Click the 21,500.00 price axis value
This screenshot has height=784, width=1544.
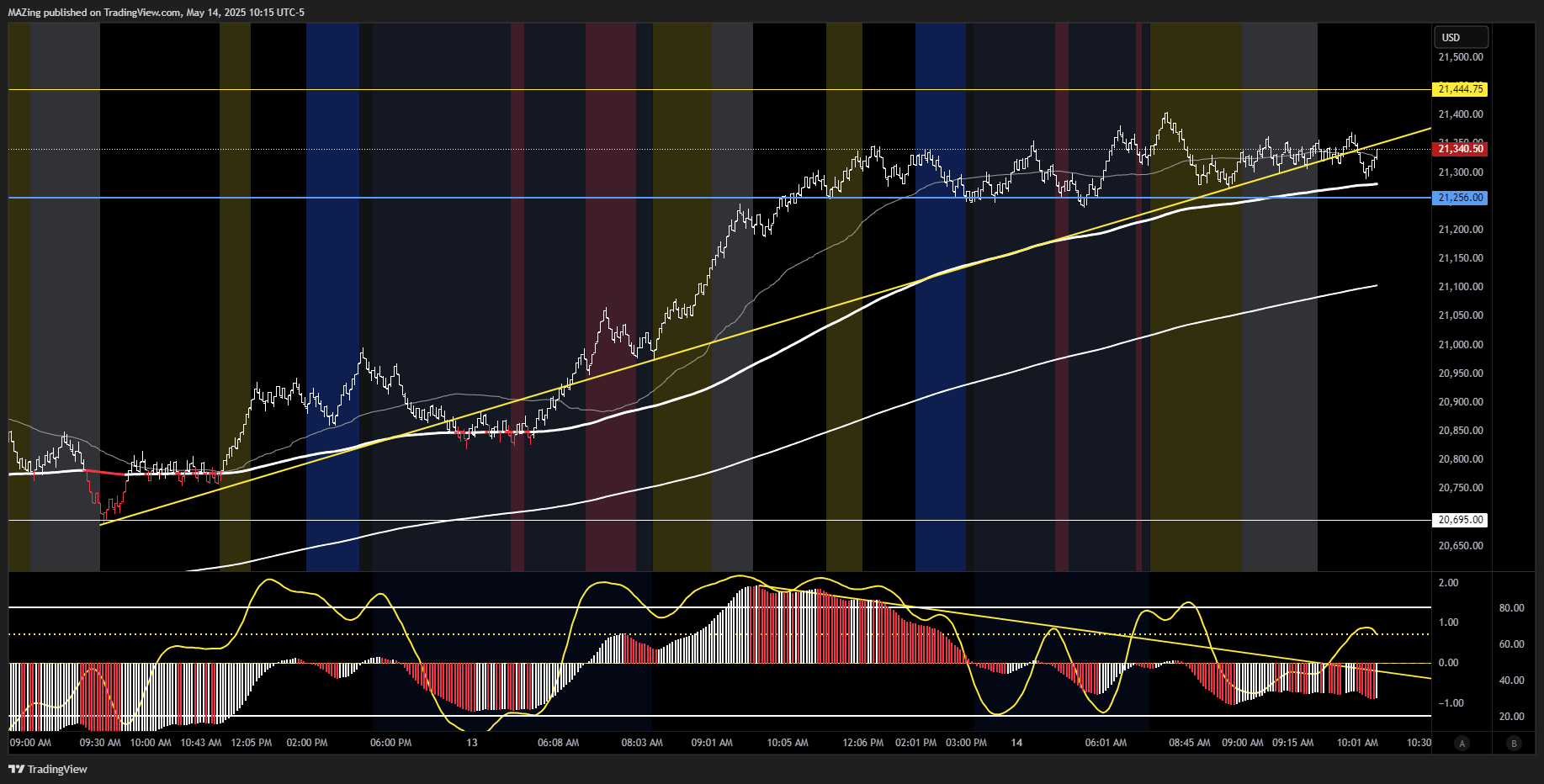(1461, 57)
